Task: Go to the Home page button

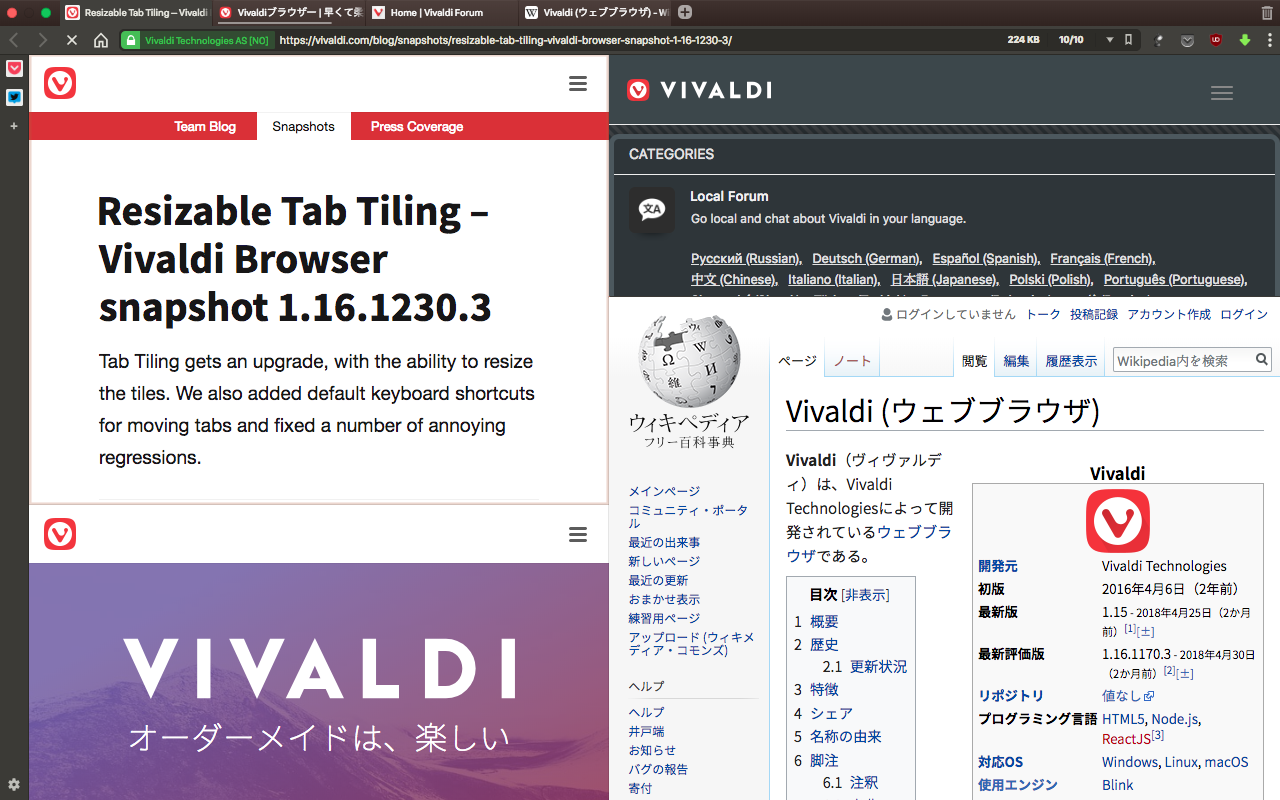Action: (101, 40)
